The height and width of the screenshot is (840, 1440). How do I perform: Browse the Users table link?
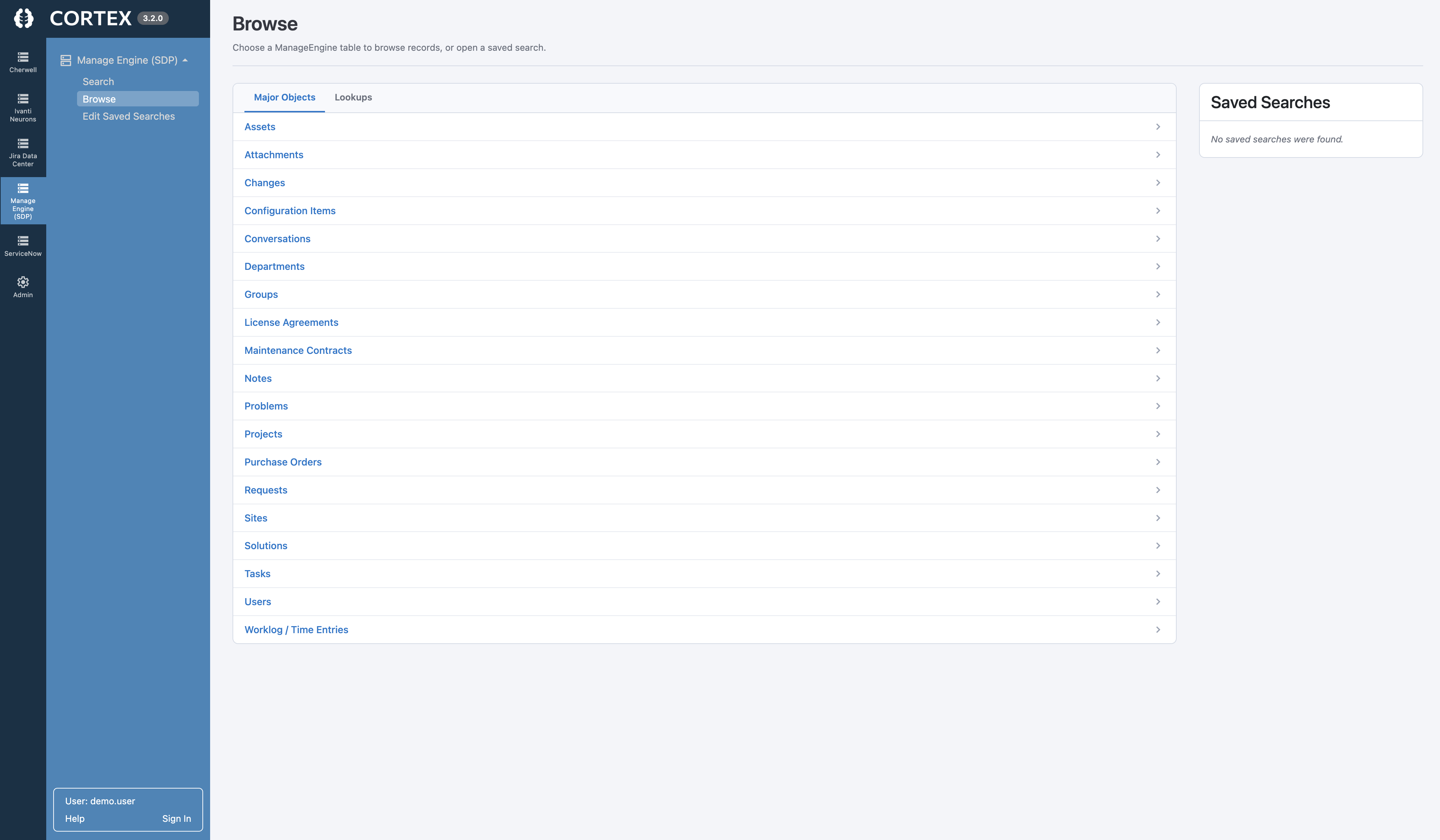tap(258, 602)
